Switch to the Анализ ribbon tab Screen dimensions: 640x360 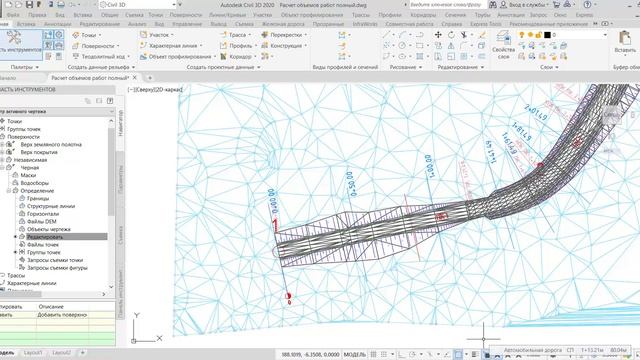pos(137,24)
